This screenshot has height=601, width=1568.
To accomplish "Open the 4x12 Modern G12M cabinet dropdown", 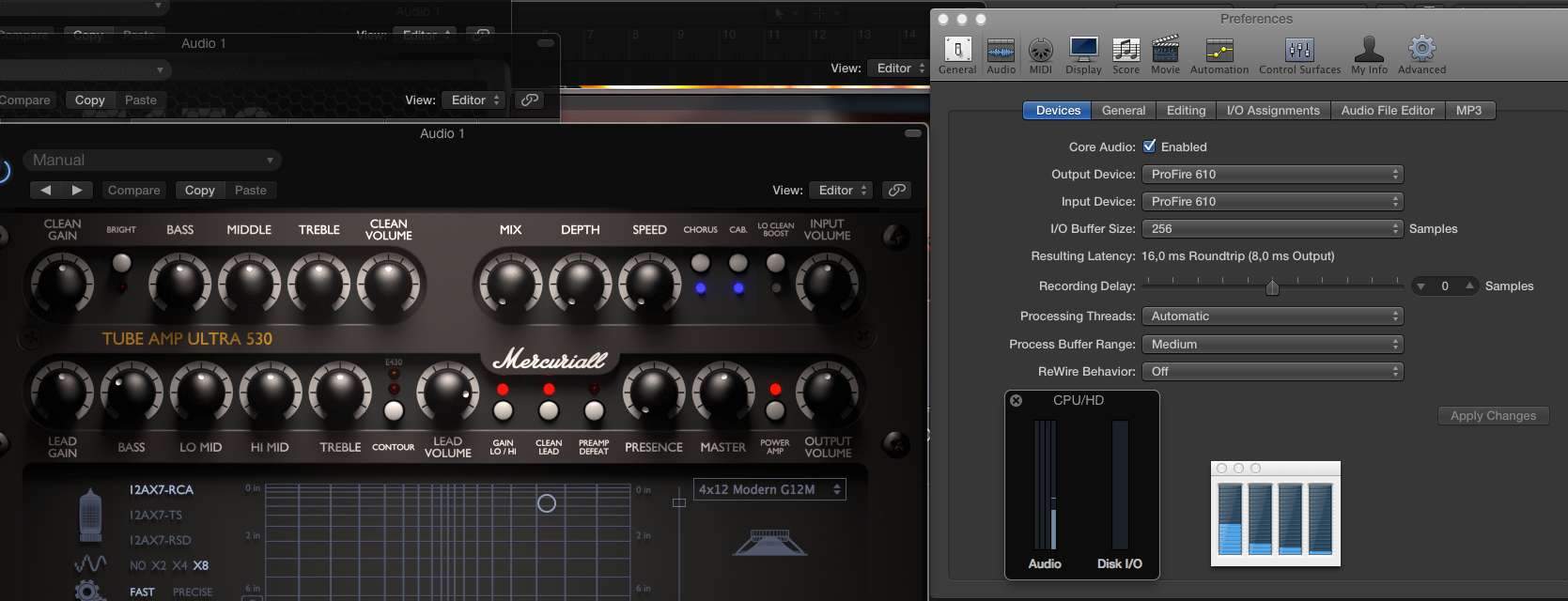I will pyautogui.click(x=769, y=489).
